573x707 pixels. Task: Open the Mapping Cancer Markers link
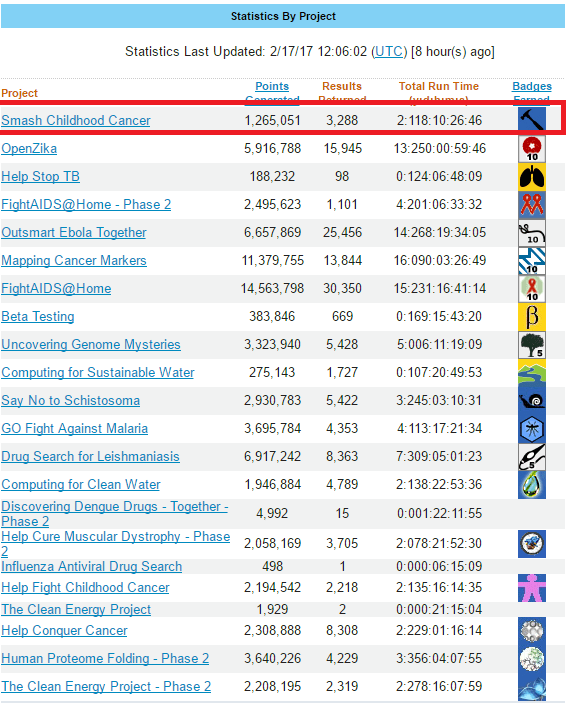(x=74, y=260)
